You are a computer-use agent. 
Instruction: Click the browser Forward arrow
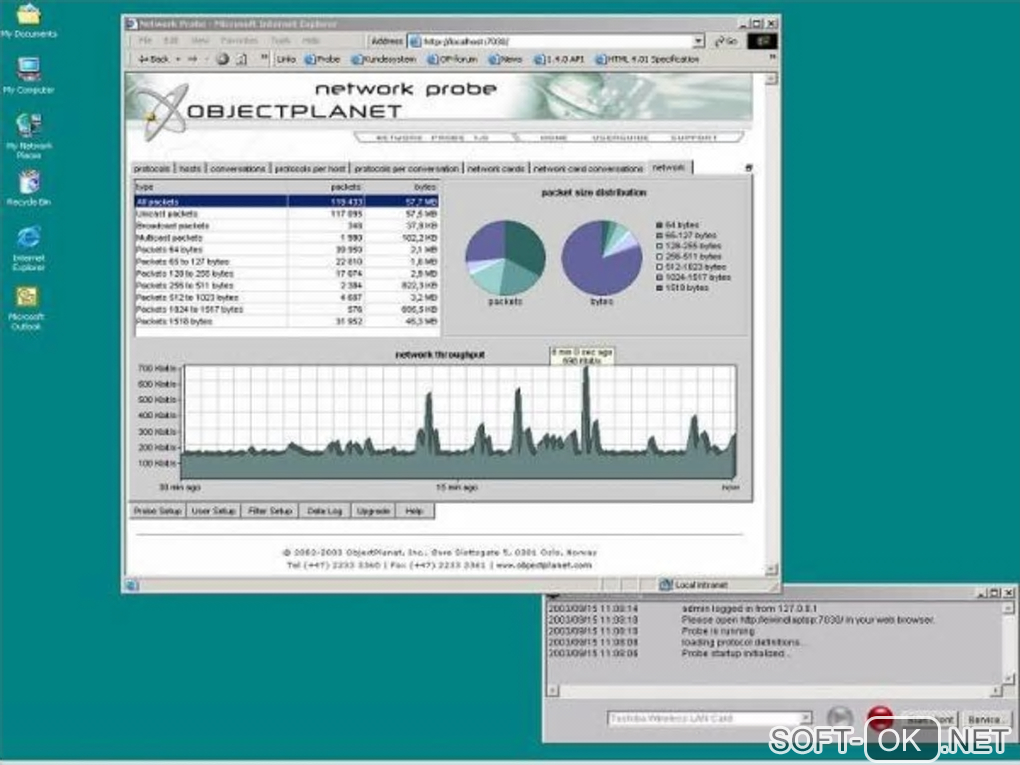(x=193, y=59)
